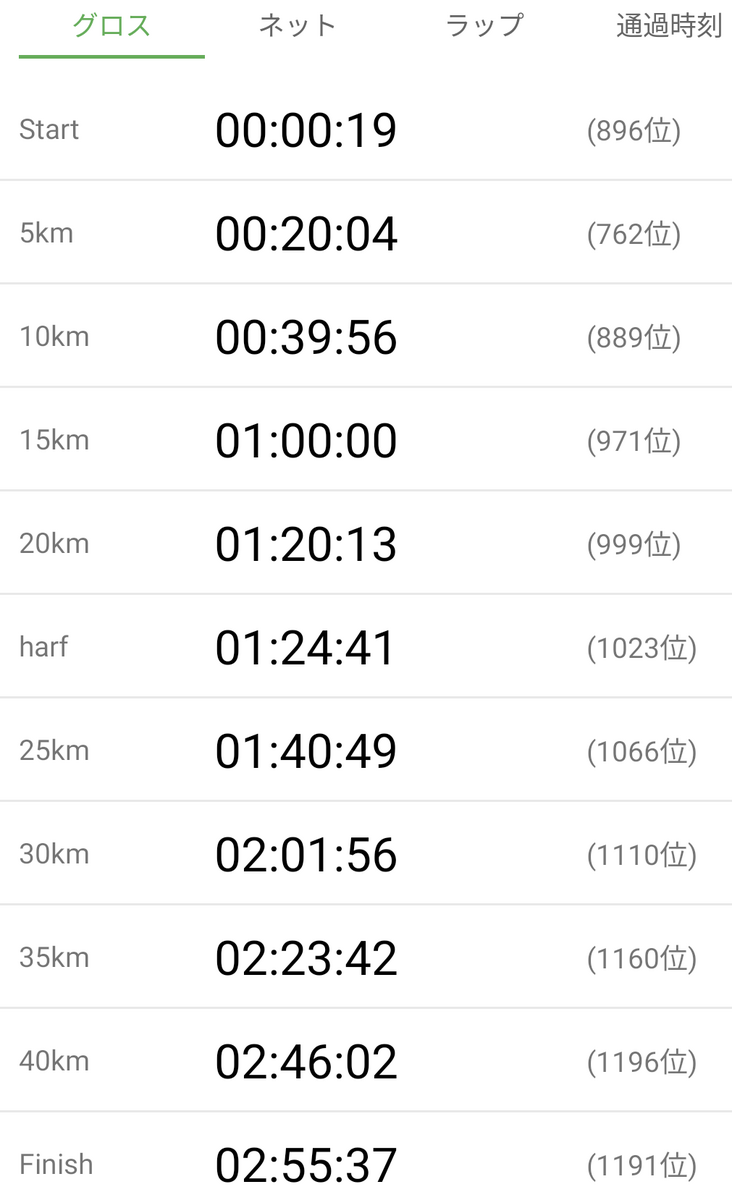Image resolution: width=732 pixels, height=1200 pixels.
Task: Select the 5km split time 00:20:04
Action: point(306,234)
